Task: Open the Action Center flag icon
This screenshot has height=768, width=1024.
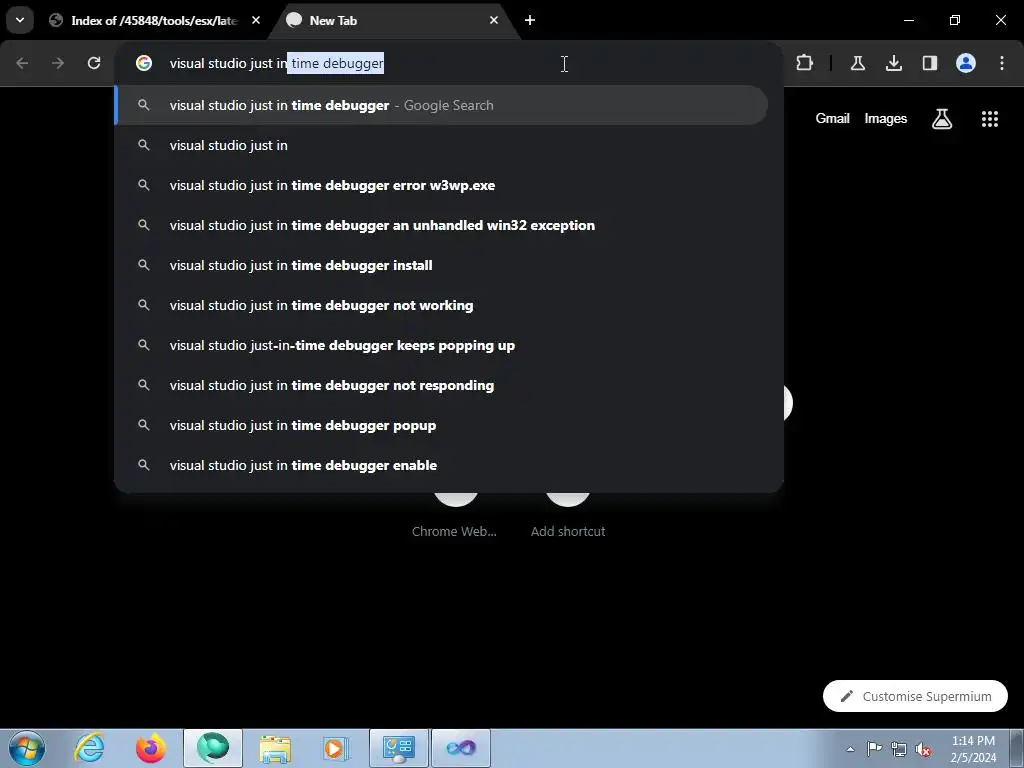Action: point(874,749)
